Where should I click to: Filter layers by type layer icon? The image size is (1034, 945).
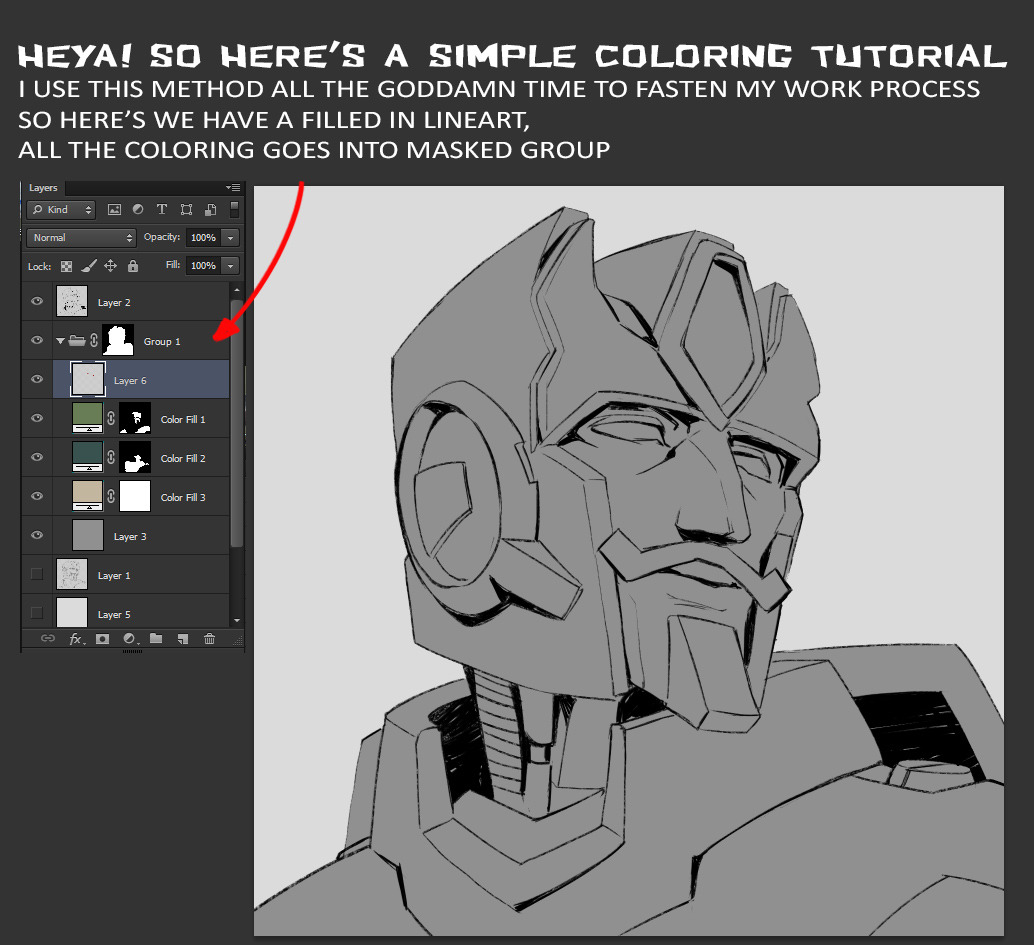pyautogui.click(x=162, y=209)
